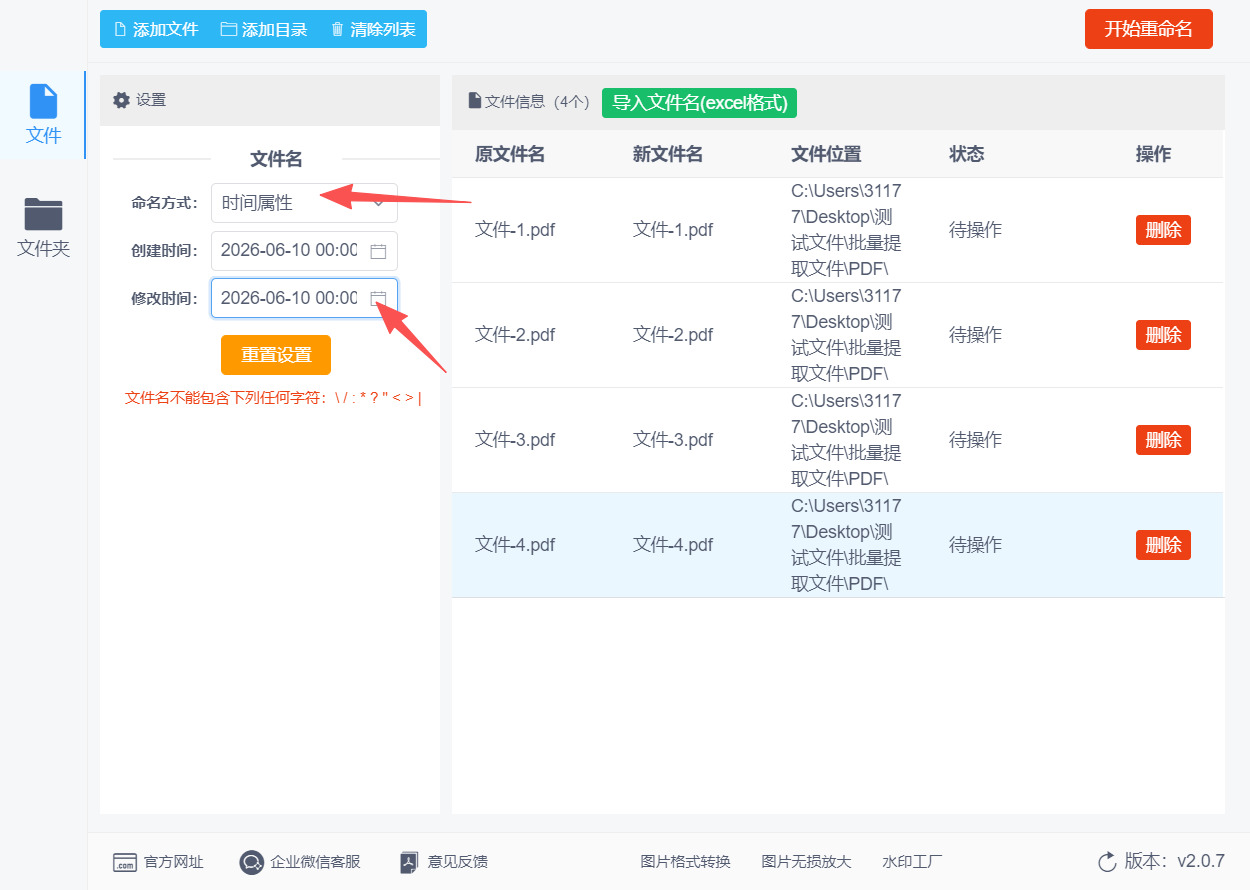1250x890 pixels.
Task: Add a directory with 添加目录
Action: (x=264, y=29)
